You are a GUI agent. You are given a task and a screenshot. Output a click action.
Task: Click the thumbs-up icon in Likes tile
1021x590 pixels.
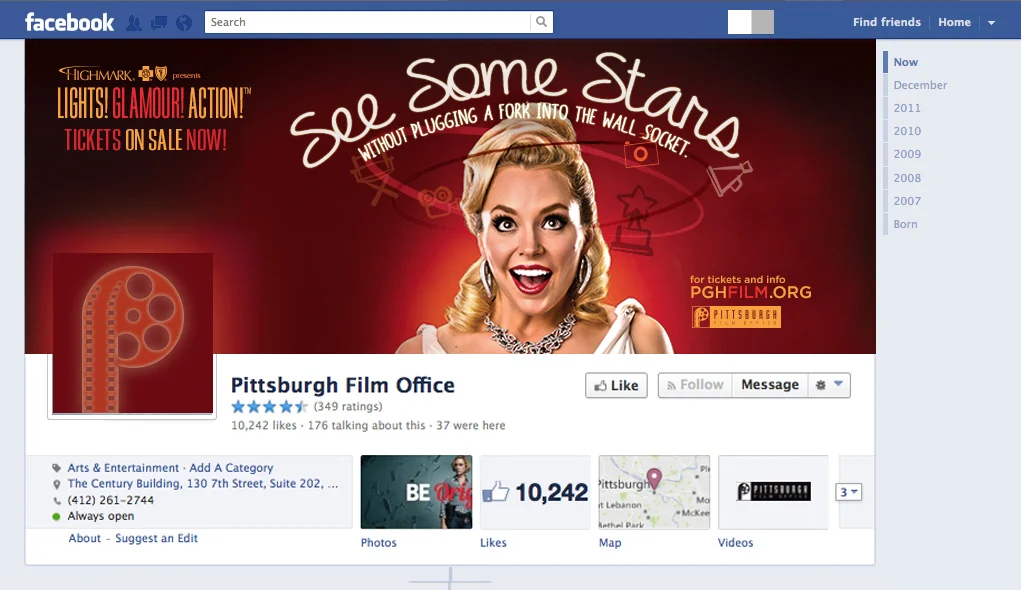click(x=496, y=492)
